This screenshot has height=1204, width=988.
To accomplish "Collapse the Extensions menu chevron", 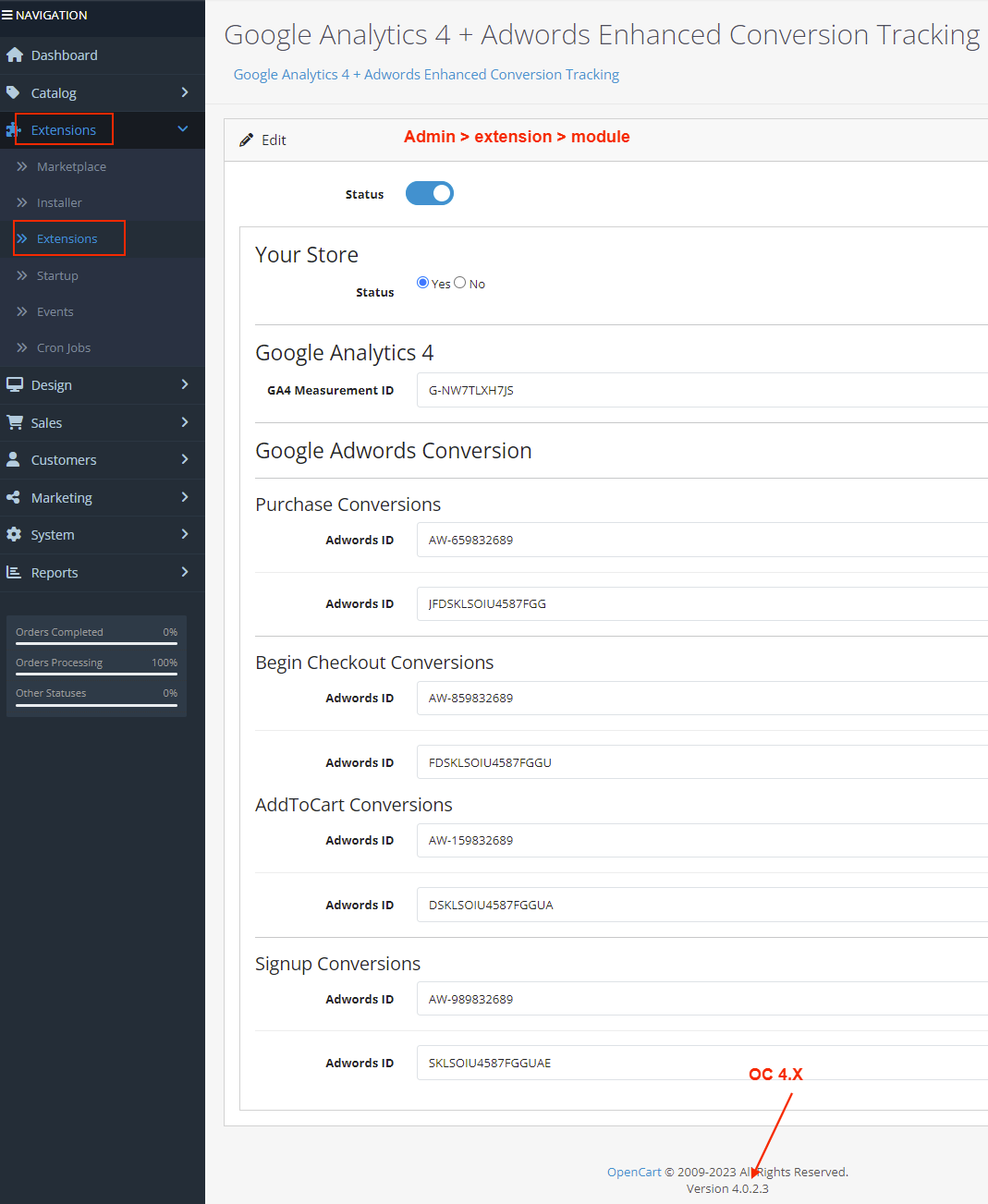I will pos(183,129).
